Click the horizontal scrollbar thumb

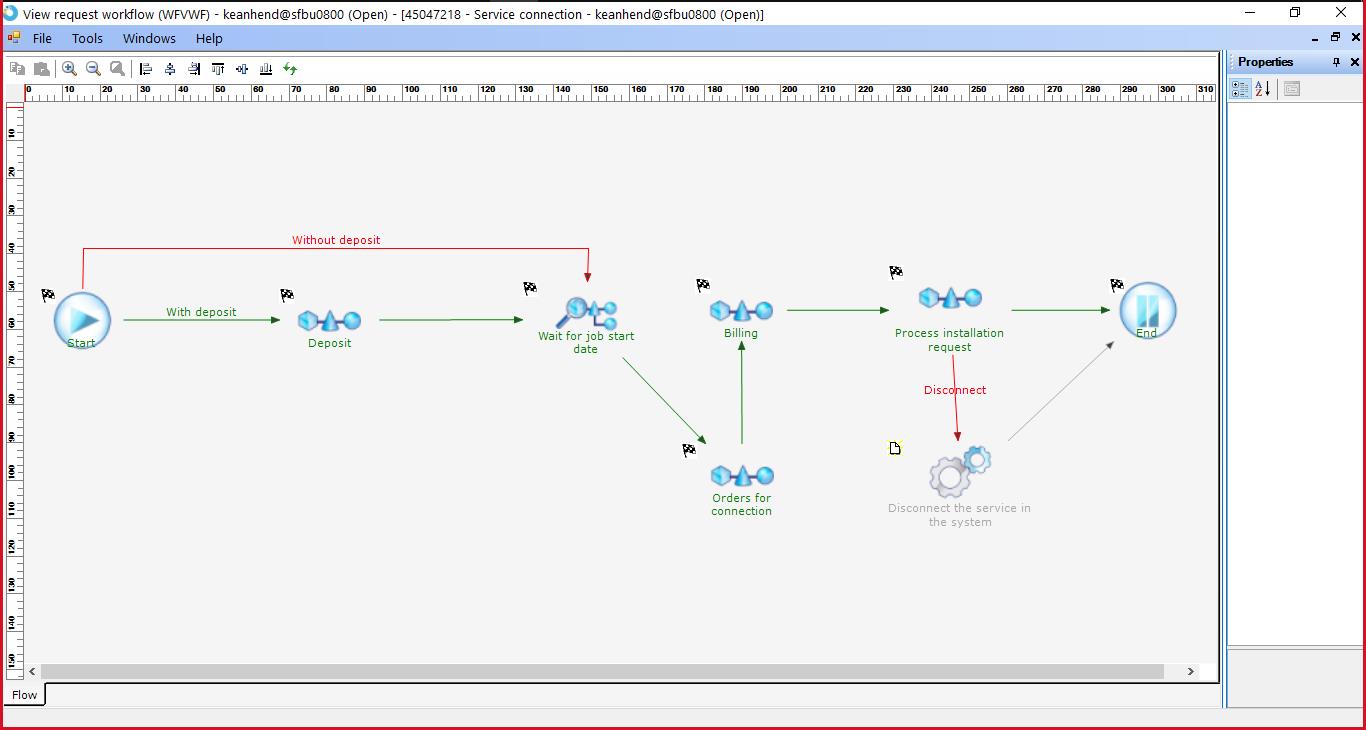tap(602, 671)
